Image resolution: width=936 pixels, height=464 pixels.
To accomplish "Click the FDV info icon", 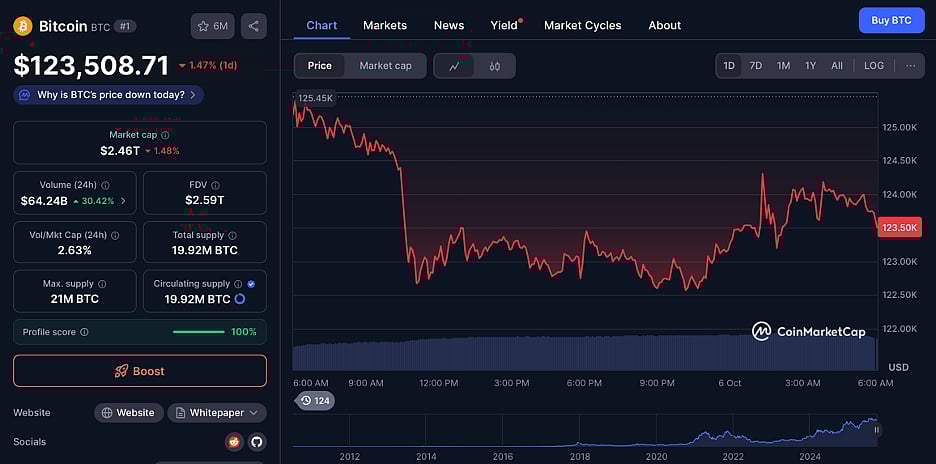I will (215, 185).
